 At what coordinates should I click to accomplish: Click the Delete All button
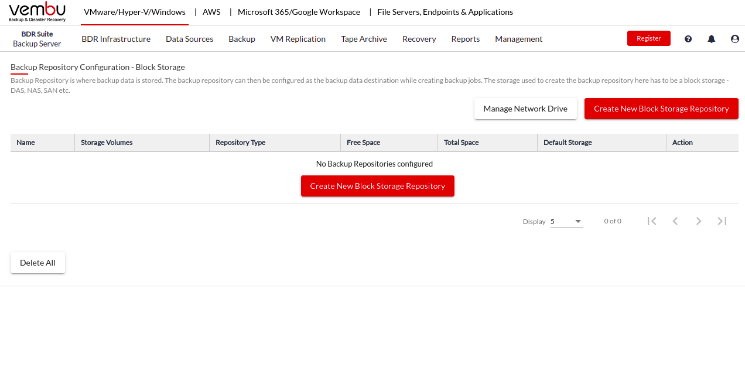point(38,263)
